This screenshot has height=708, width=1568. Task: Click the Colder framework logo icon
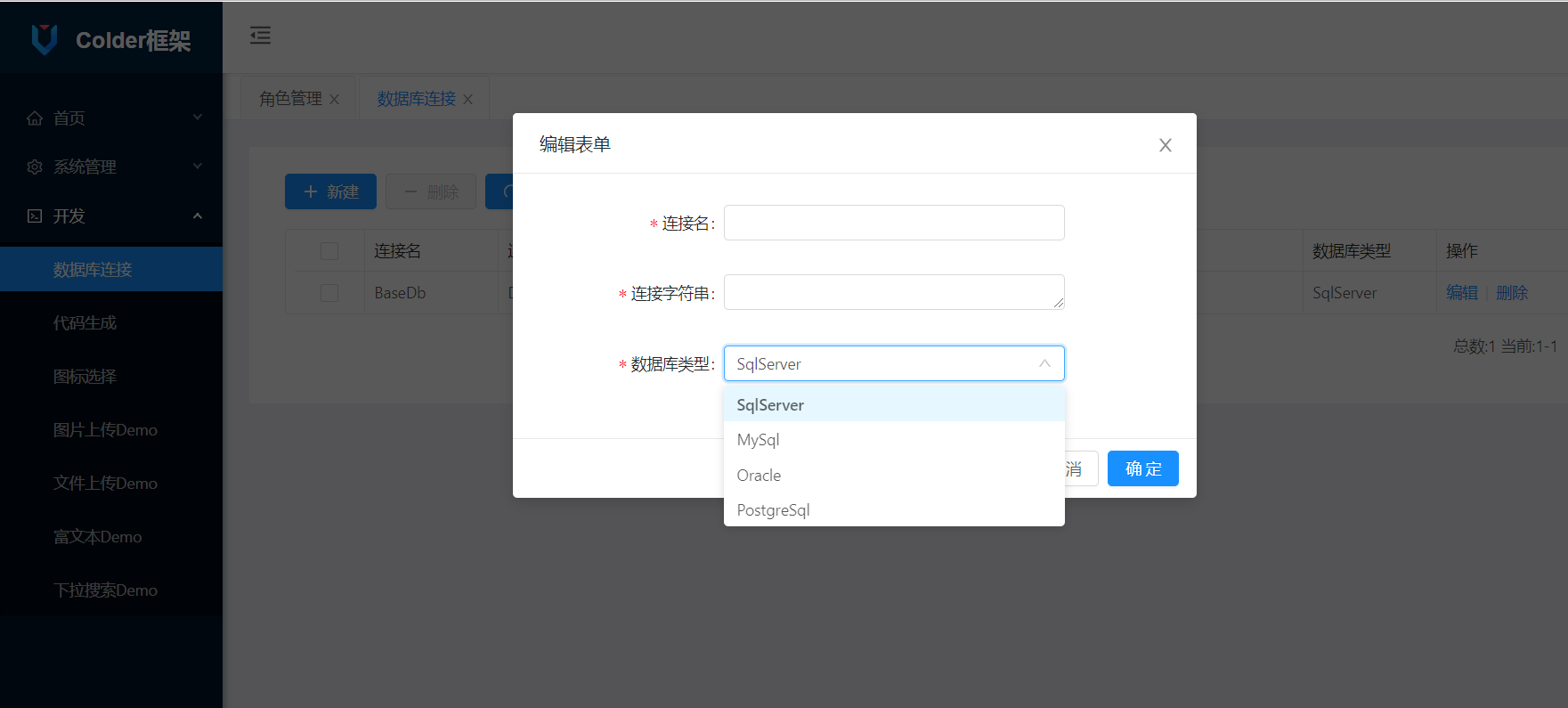click(x=45, y=39)
